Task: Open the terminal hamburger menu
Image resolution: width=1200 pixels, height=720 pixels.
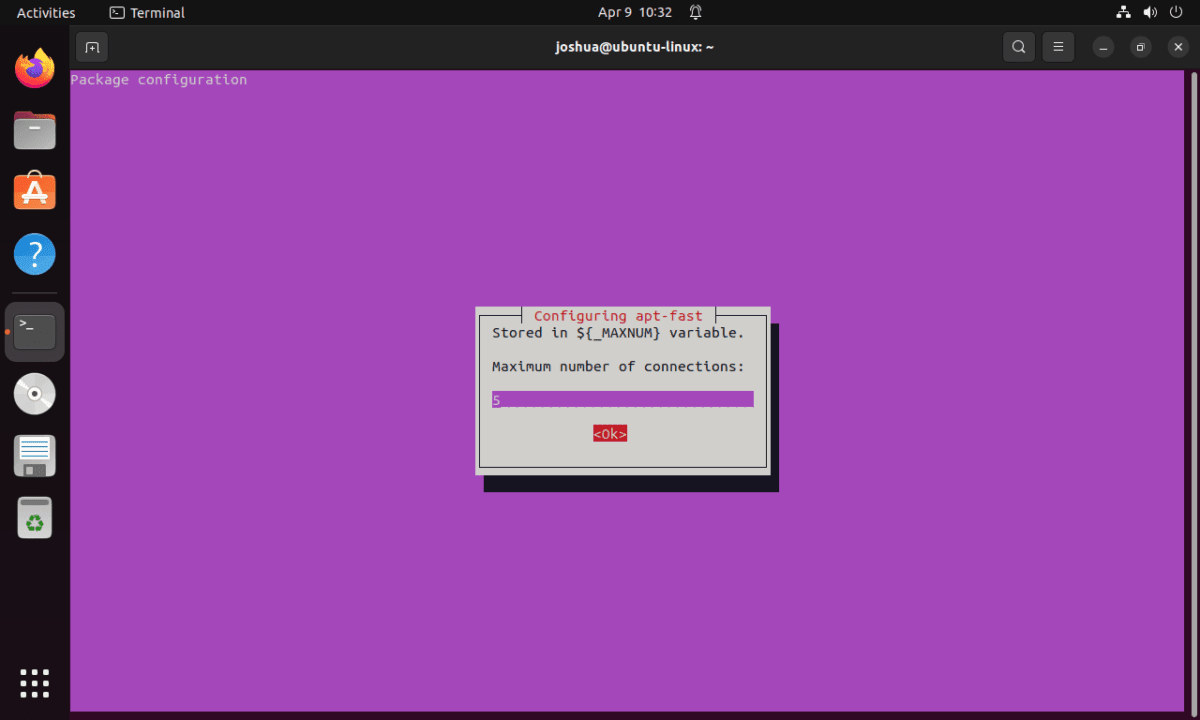Action: coord(1058,46)
